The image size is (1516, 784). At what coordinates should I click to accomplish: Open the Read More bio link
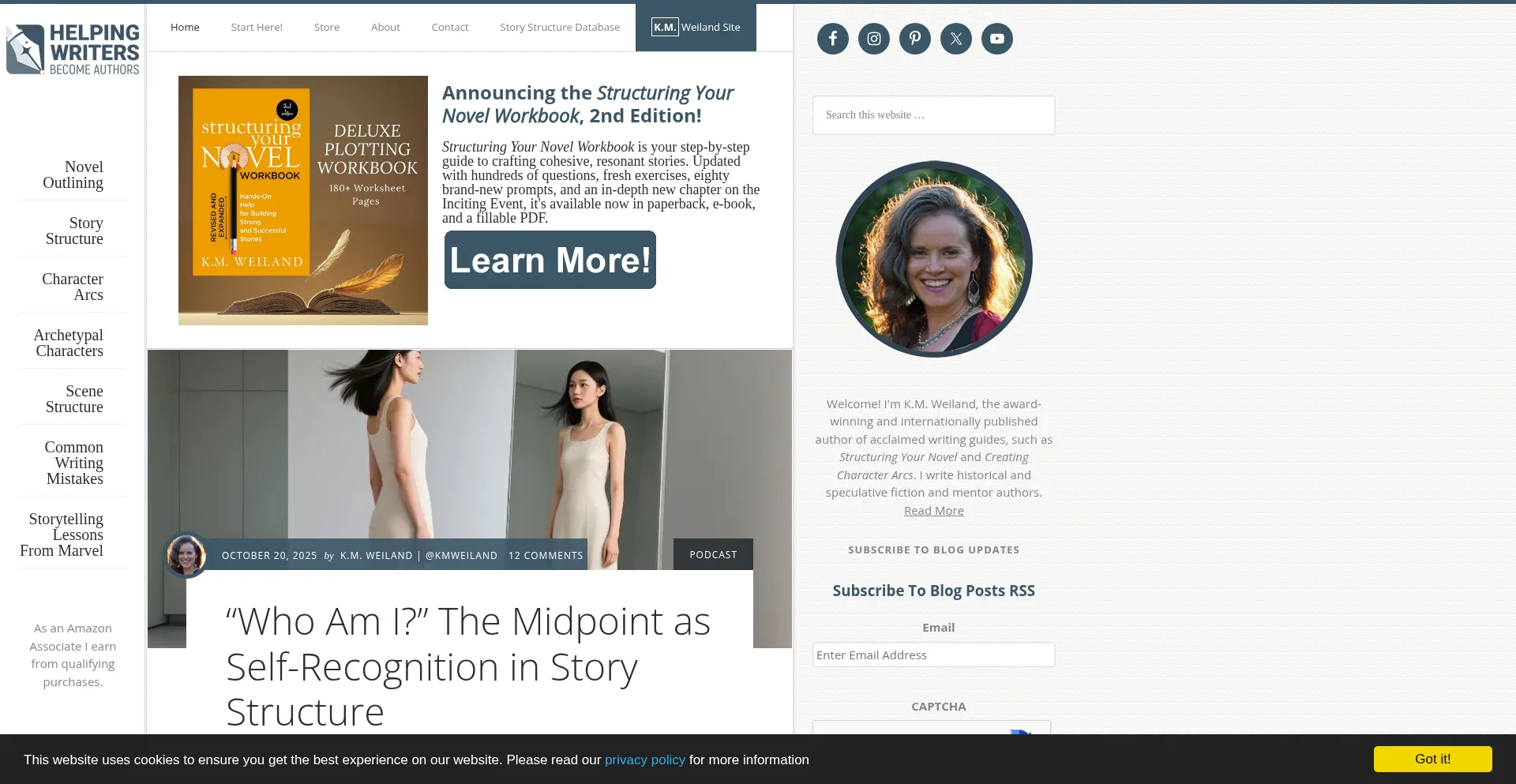coord(933,511)
